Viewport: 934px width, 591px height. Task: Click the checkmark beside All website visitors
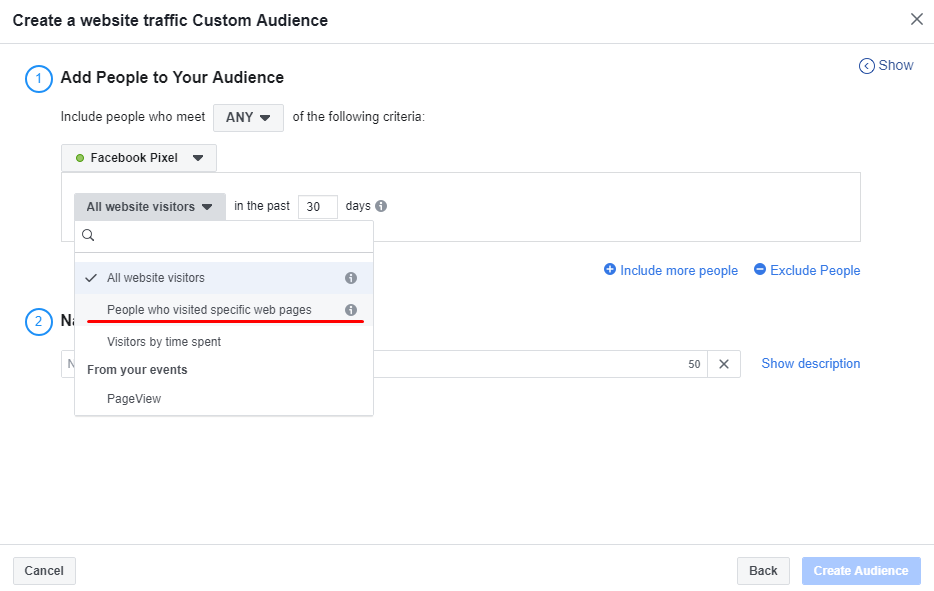pos(91,278)
